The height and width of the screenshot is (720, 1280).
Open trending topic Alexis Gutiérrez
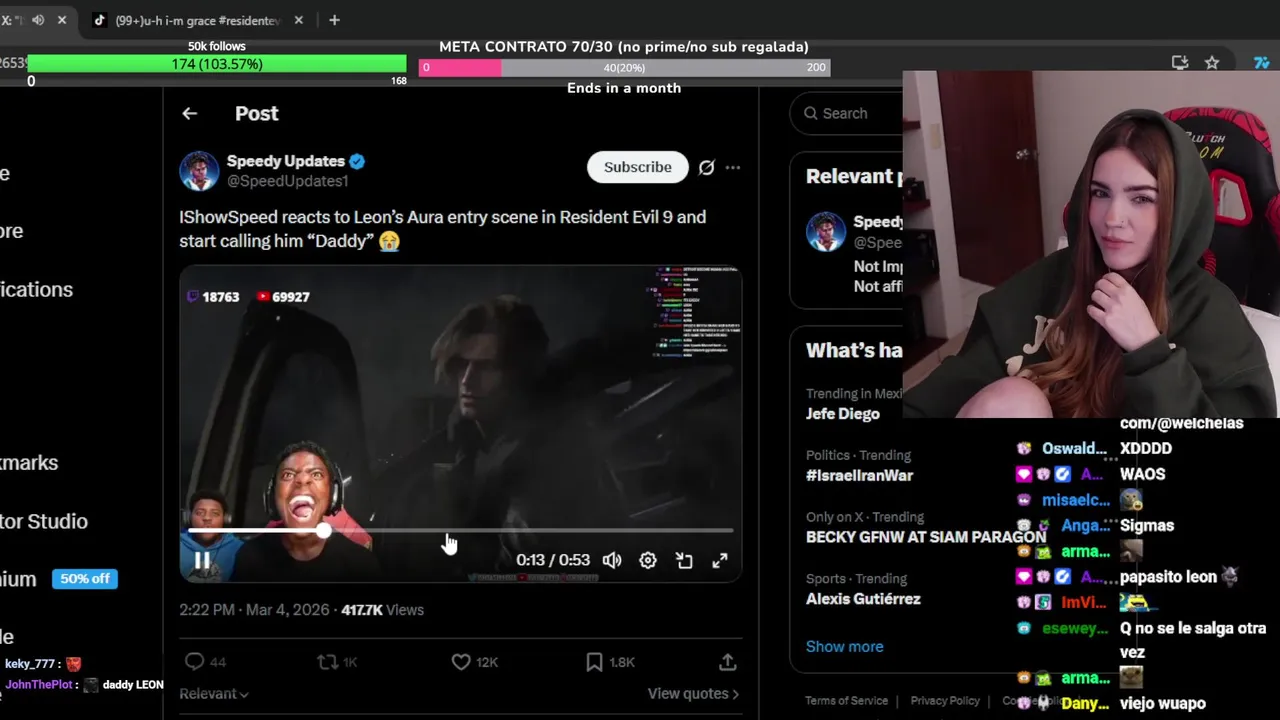(863, 599)
